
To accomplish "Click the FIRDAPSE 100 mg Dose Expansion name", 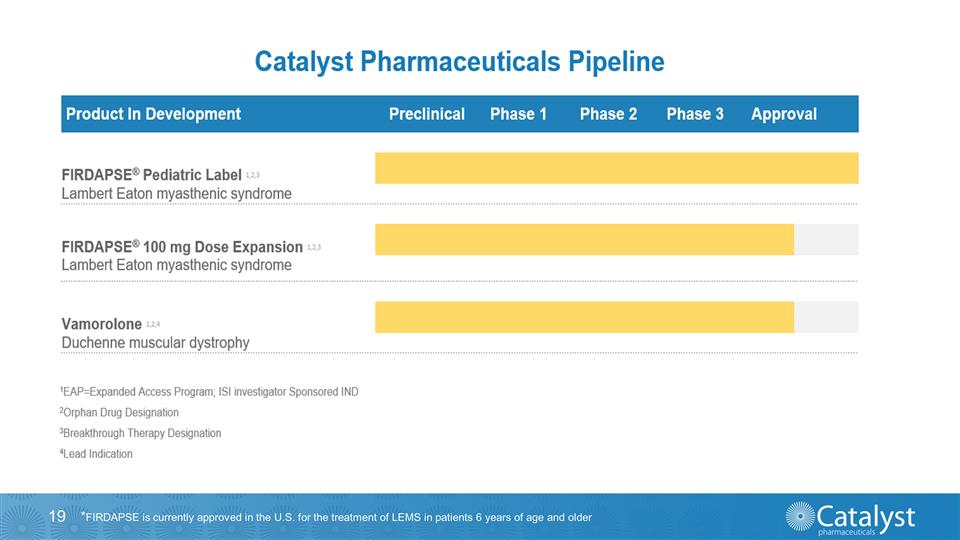I will point(181,247).
